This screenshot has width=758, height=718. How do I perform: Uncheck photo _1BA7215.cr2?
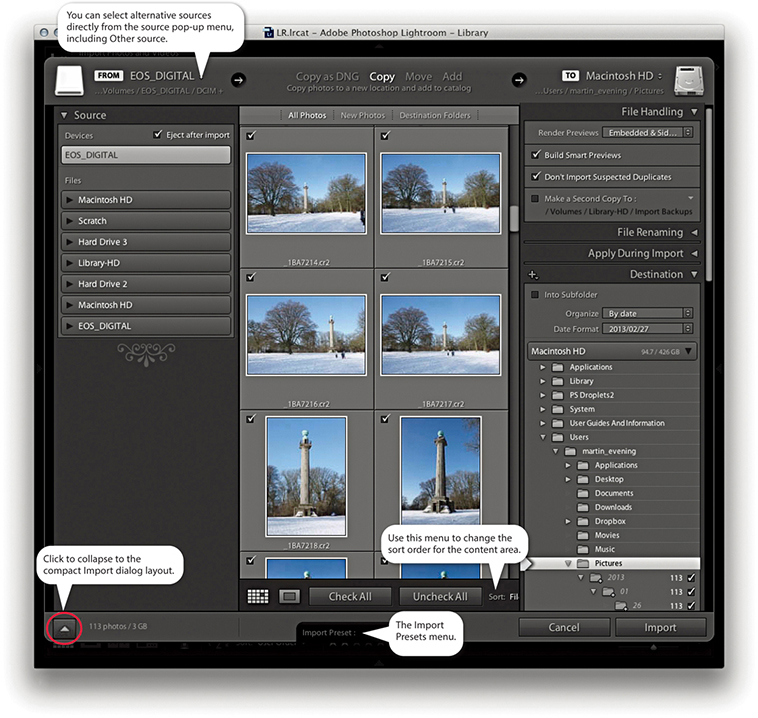[x=385, y=135]
